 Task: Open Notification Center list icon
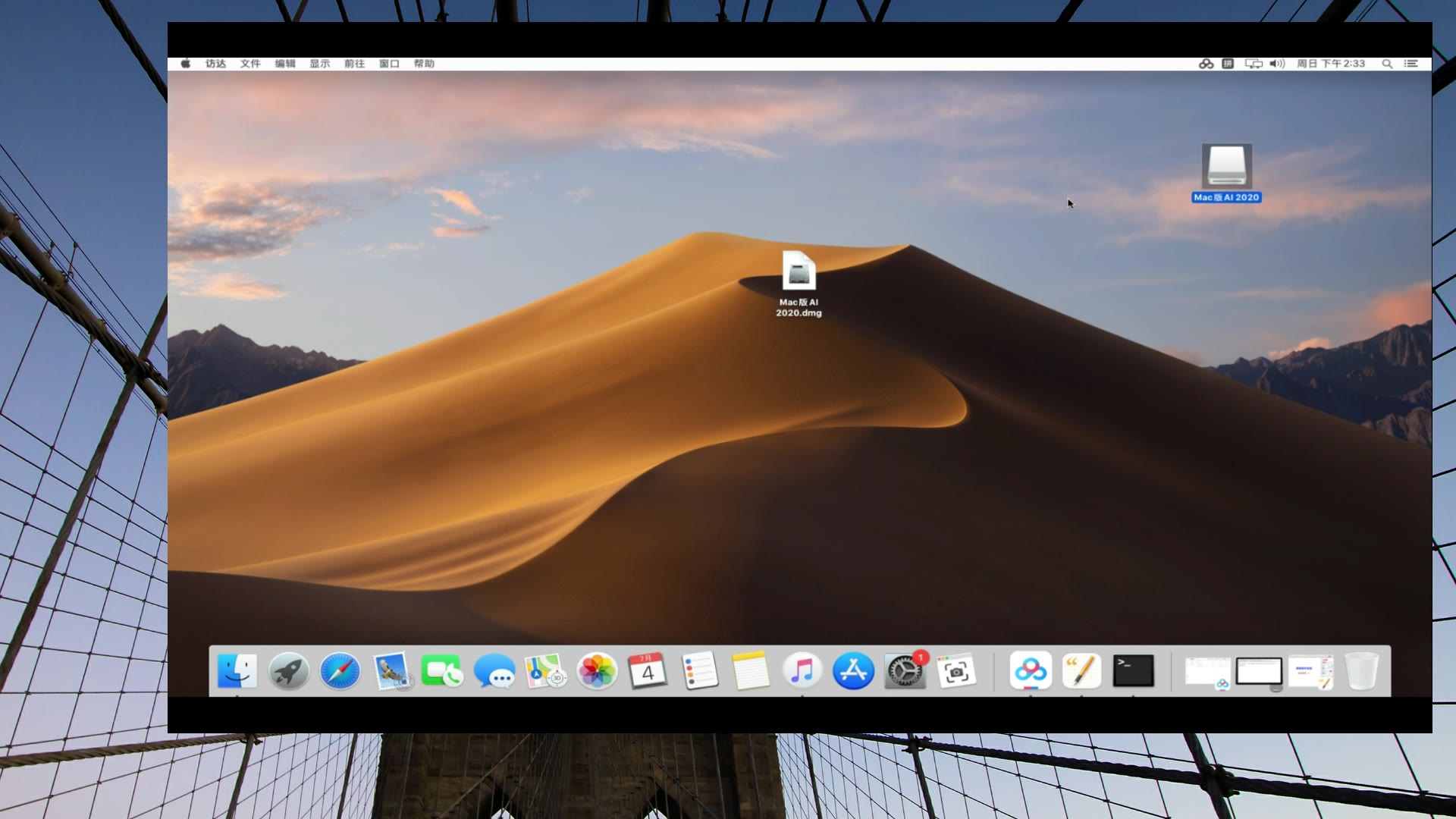click(x=1410, y=64)
